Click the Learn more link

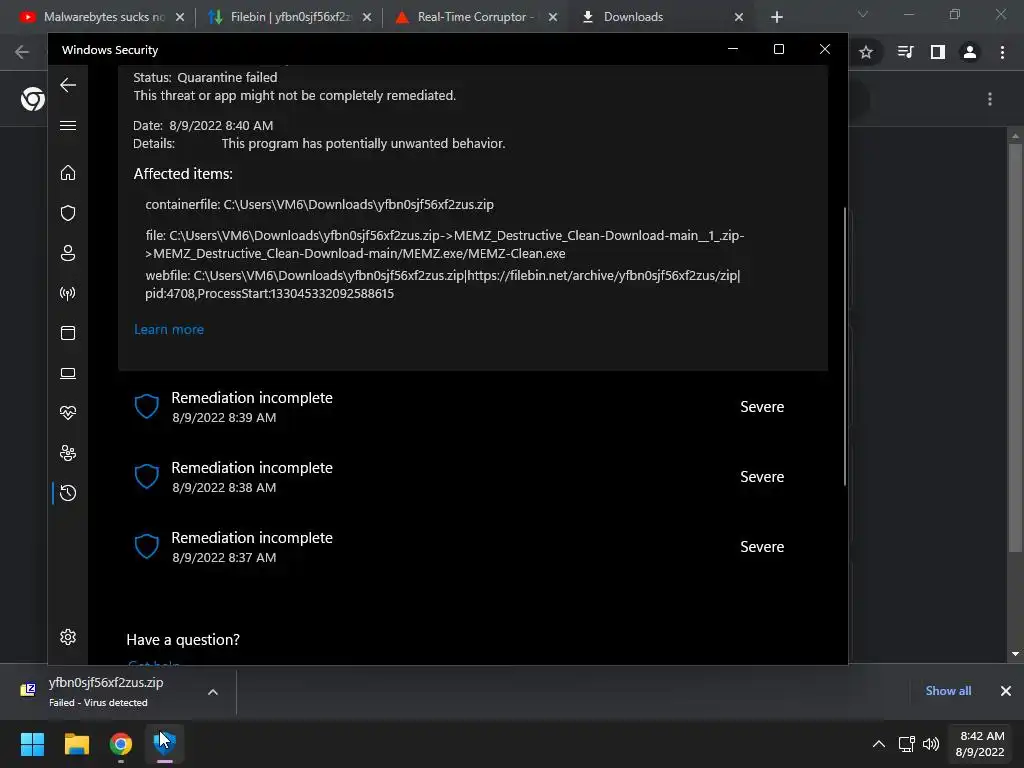click(x=168, y=329)
